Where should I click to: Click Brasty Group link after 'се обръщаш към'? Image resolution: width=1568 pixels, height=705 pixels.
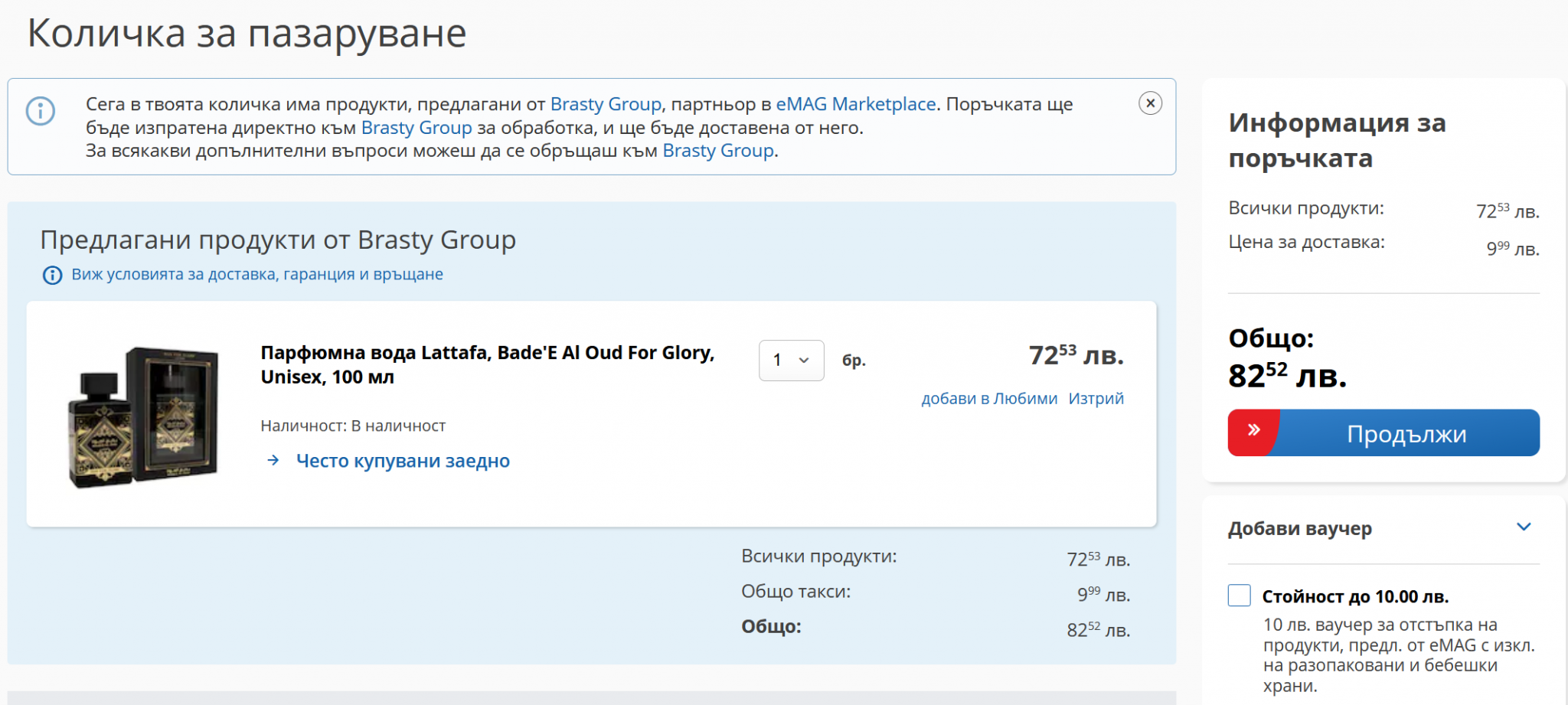click(x=717, y=151)
